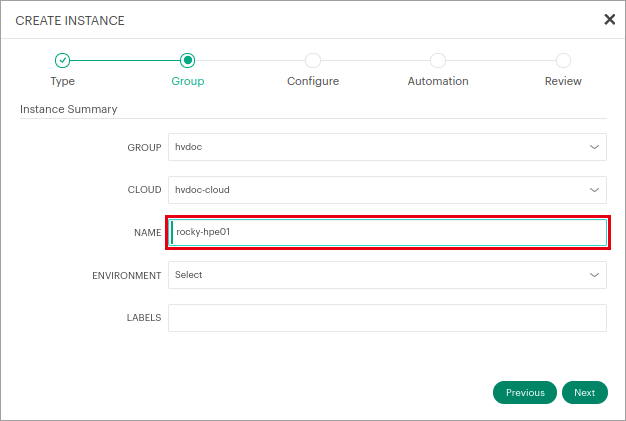This screenshot has width=626, height=421.
Task: Click the chevron arrow of CLOUD field
Action: tap(594, 190)
